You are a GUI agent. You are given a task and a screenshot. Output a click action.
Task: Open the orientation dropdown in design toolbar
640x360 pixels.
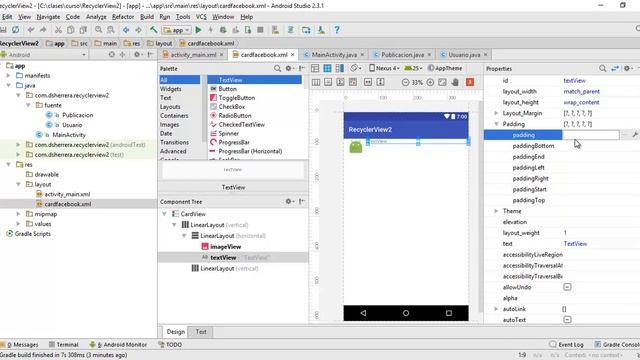[356, 68]
